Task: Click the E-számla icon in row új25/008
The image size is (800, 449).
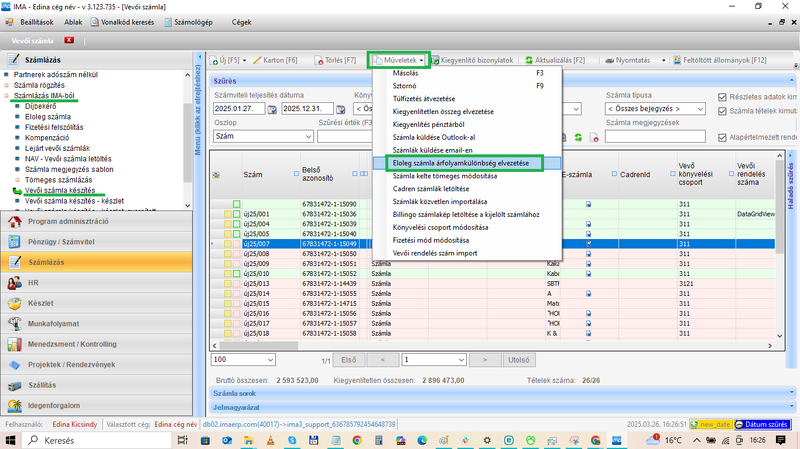Action: (588, 254)
